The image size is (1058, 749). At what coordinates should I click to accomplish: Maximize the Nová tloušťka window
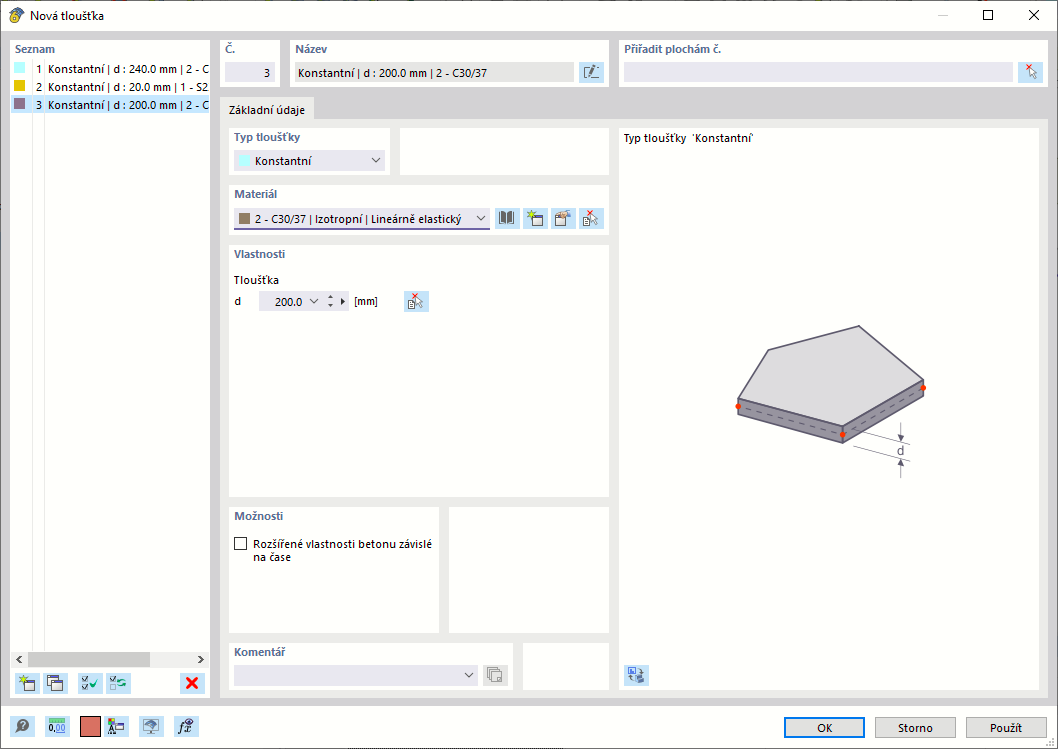tap(988, 15)
